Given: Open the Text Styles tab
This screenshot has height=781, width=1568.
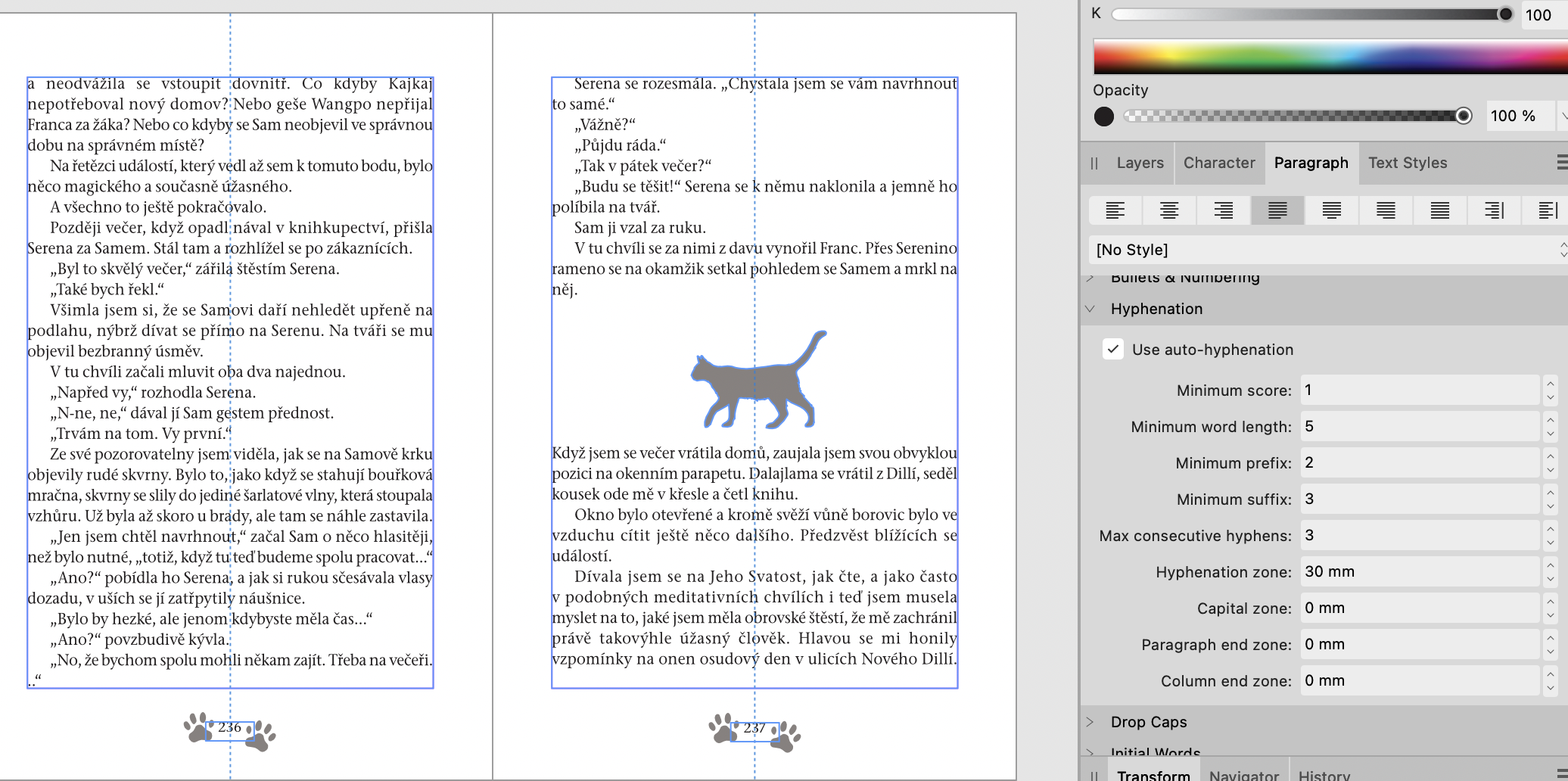Looking at the screenshot, I should [x=1408, y=163].
